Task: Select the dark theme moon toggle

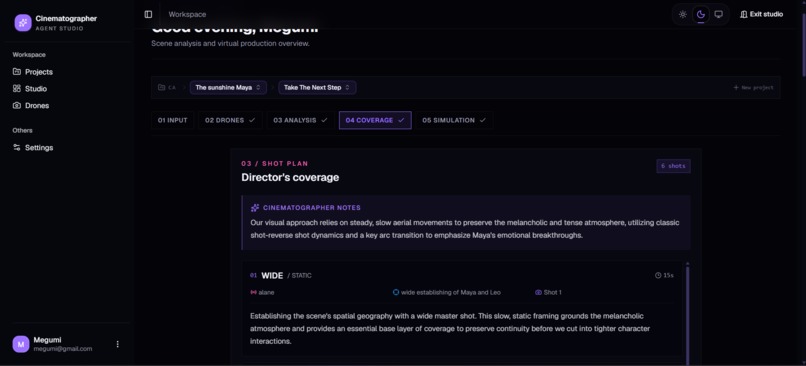Action: click(x=701, y=14)
